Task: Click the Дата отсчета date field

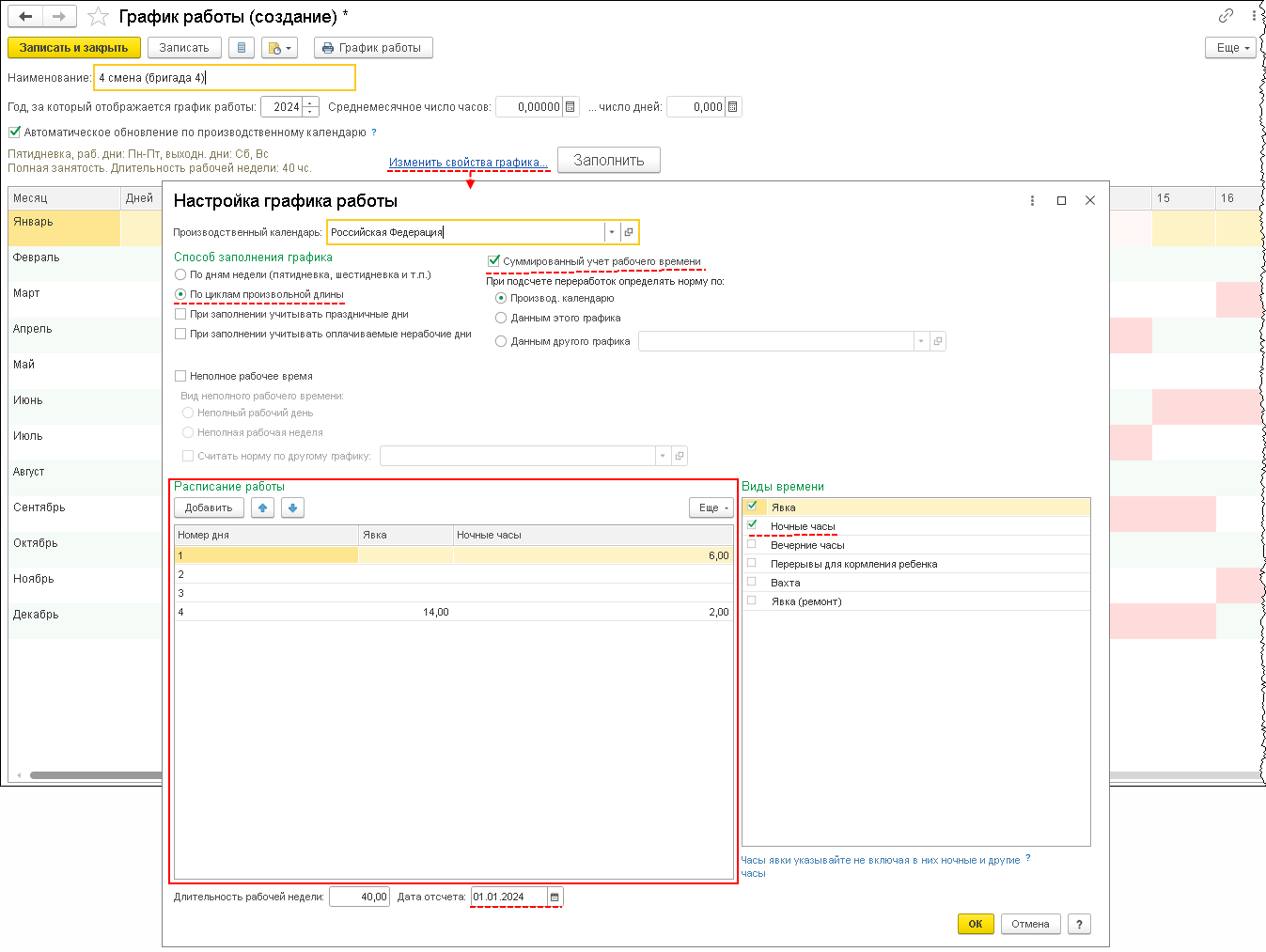Action: [509, 897]
